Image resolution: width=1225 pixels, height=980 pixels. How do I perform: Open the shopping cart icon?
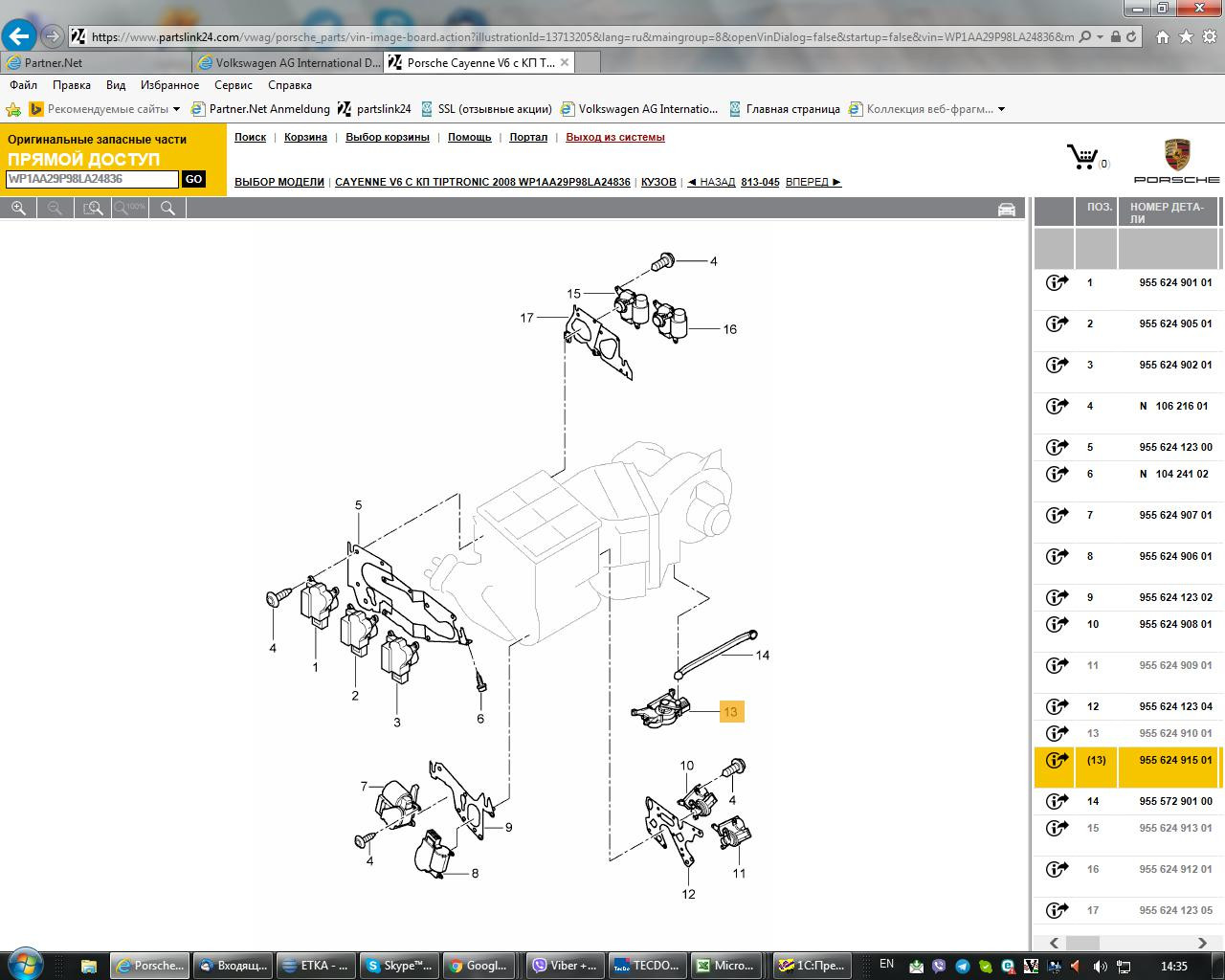coord(1082,157)
